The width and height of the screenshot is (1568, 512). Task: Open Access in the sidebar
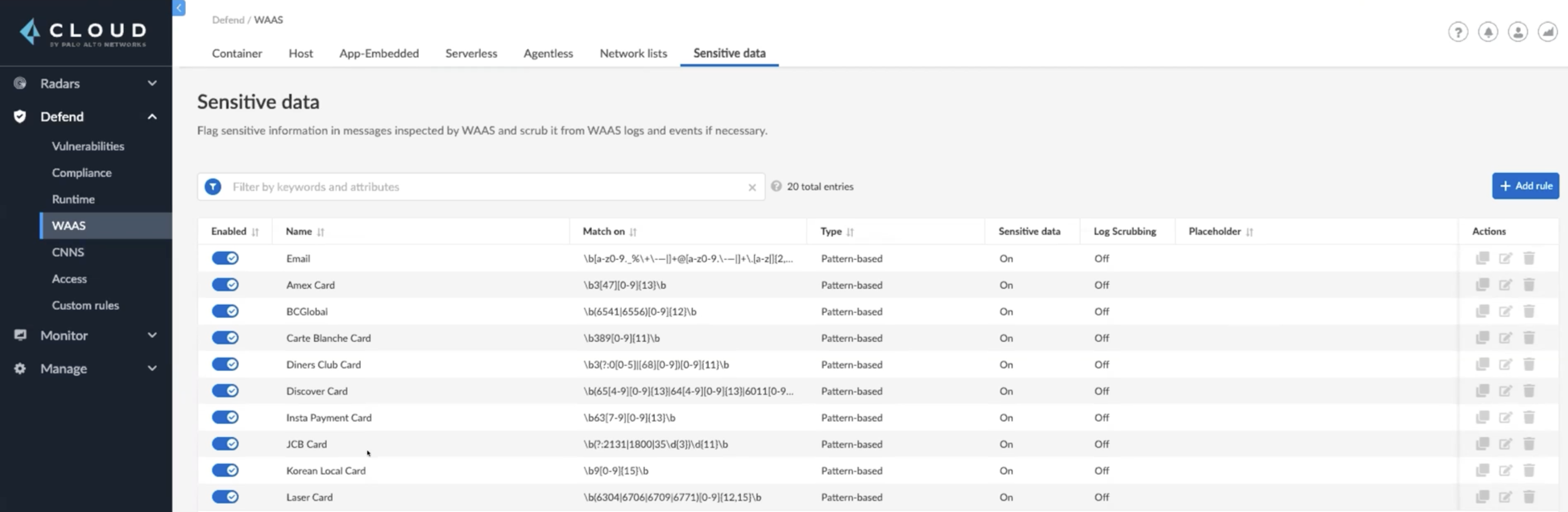pyautogui.click(x=69, y=279)
